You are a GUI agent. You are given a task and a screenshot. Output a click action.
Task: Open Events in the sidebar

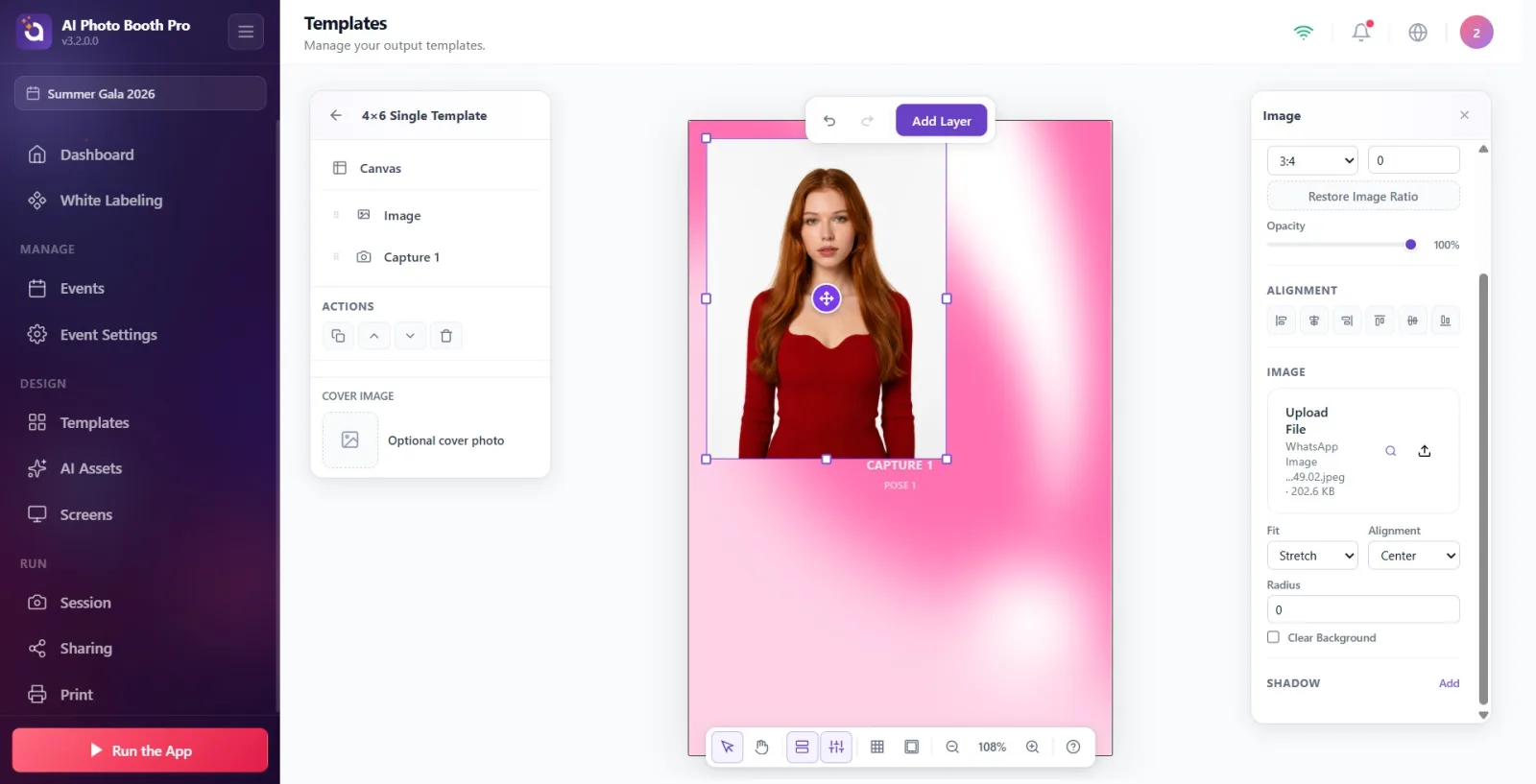click(x=140, y=288)
